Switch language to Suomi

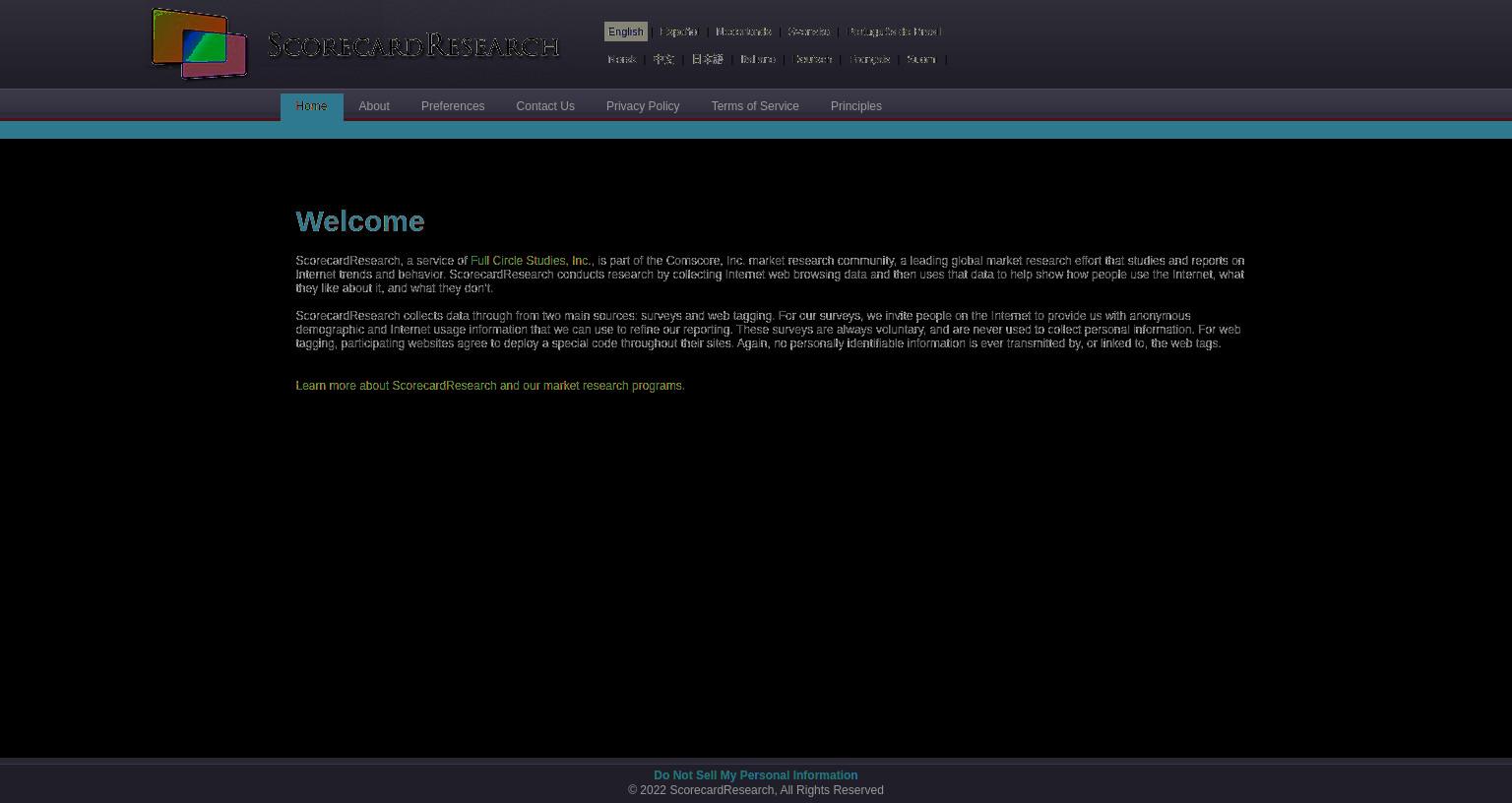pos(921,59)
